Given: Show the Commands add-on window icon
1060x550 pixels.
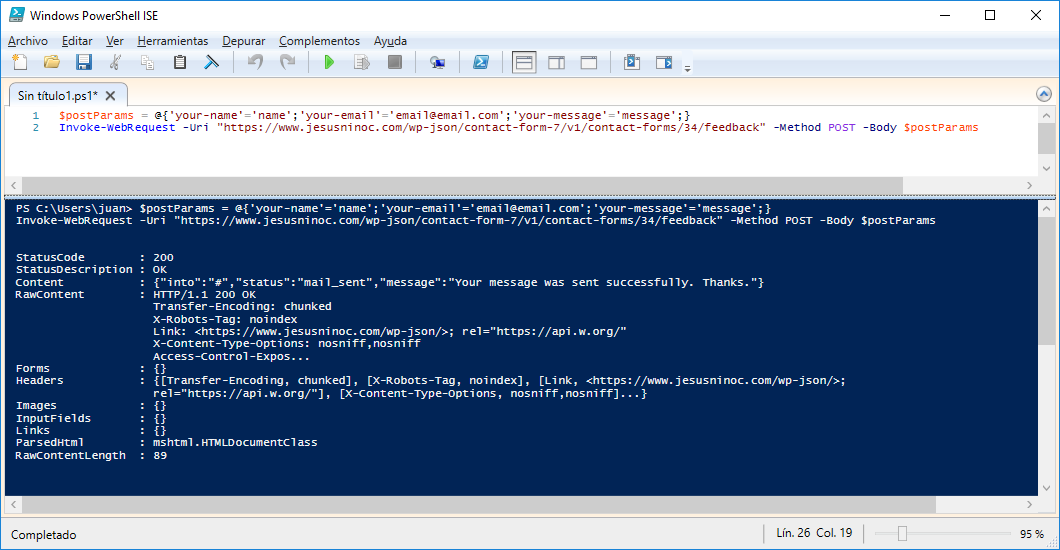Looking at the screenshot, I should pyautogui.click(x=631, y=63).
